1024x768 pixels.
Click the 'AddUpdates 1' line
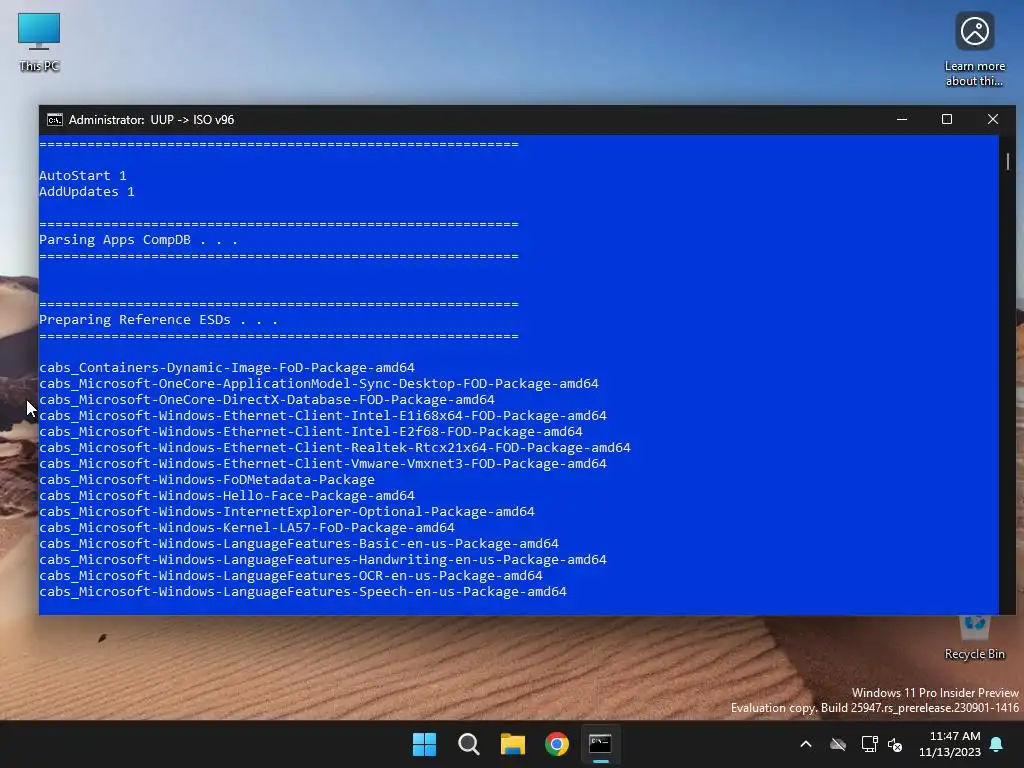(x=87, y=191)
